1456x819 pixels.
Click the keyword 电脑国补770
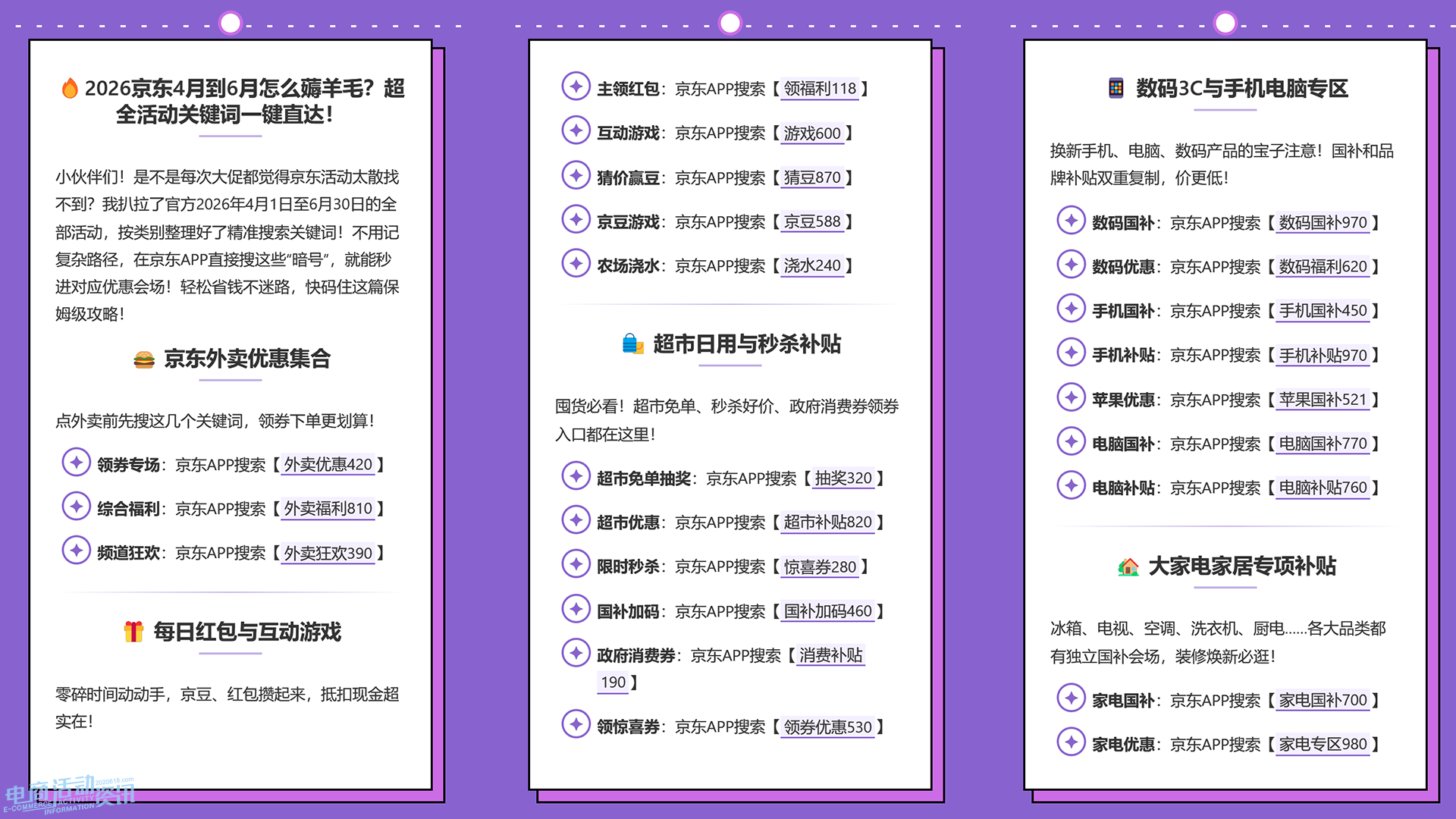[1323, 444]
